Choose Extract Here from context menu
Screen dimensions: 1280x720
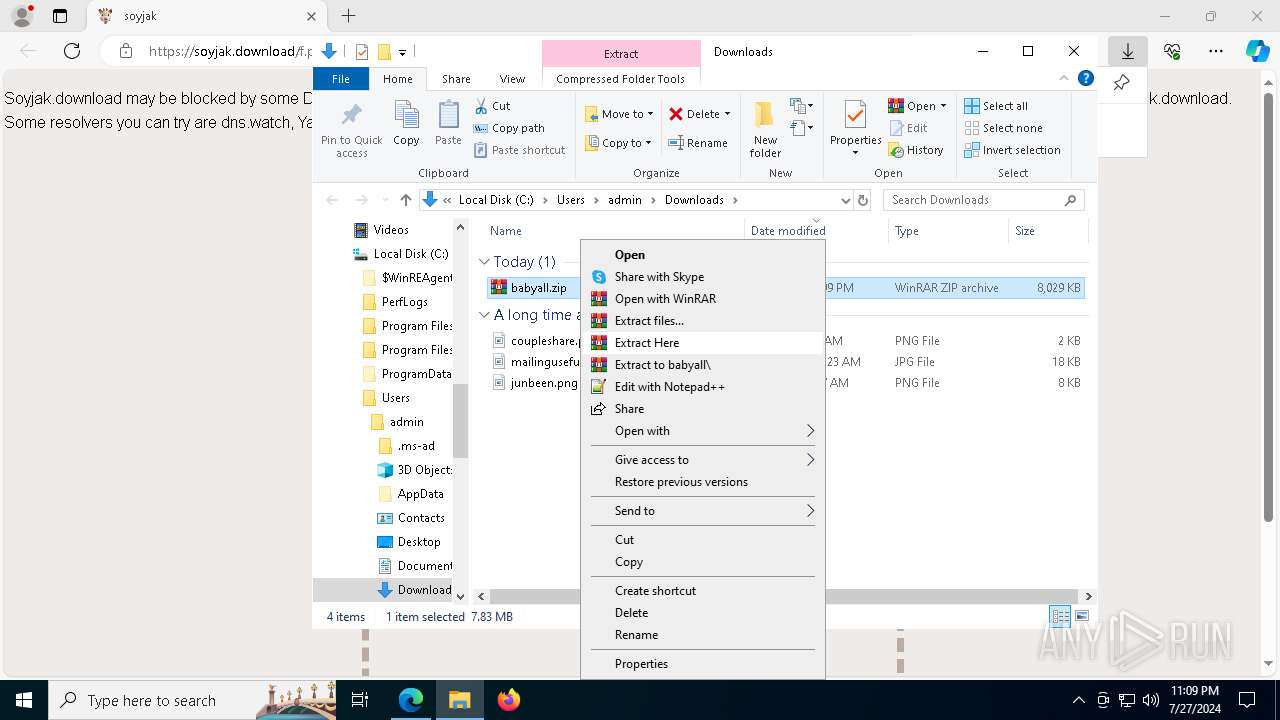point(703,343)
